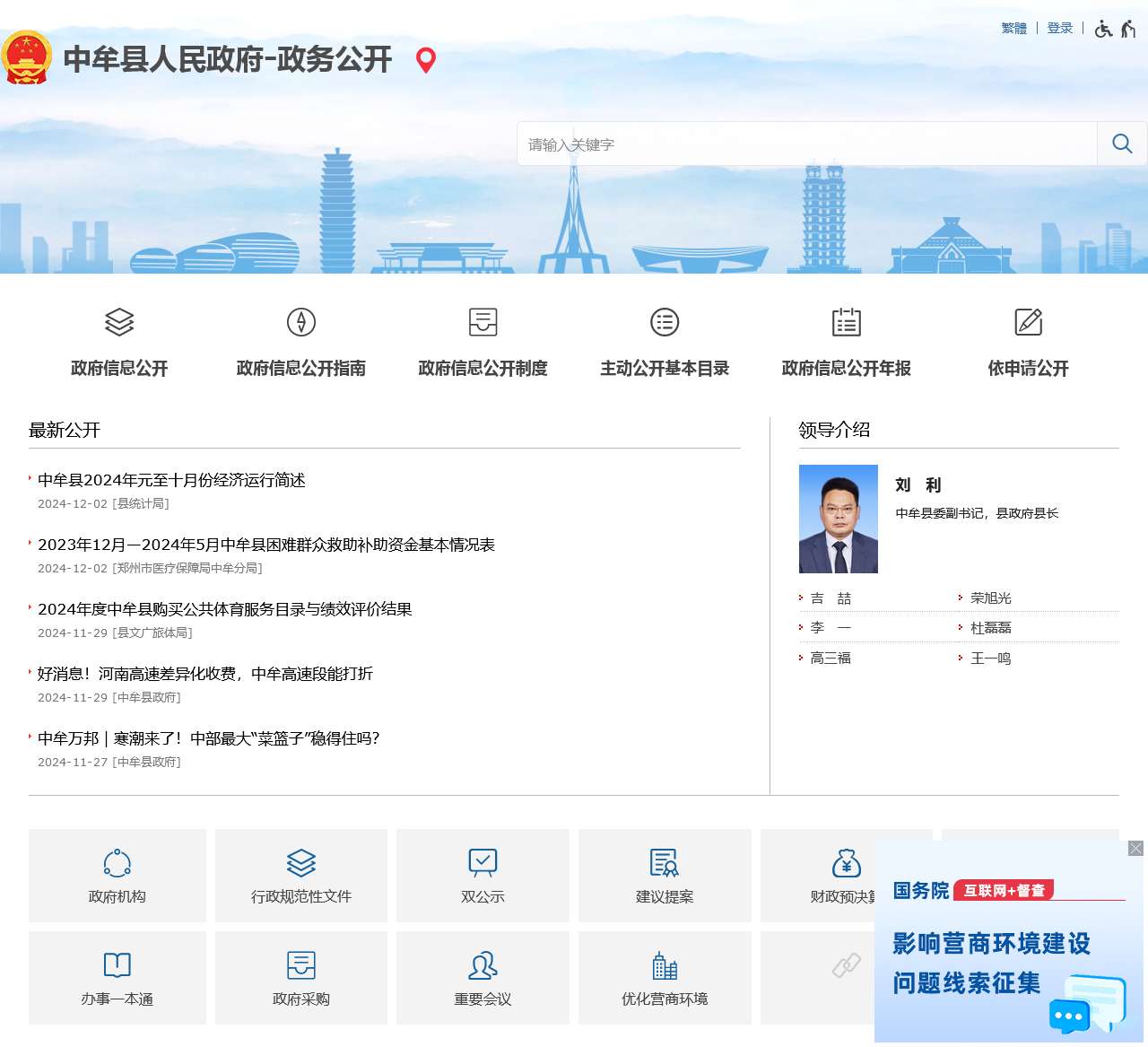Click the search magnifier button
The width and height of the screenshot is (1148, 1047).
tap(1122, 144)
